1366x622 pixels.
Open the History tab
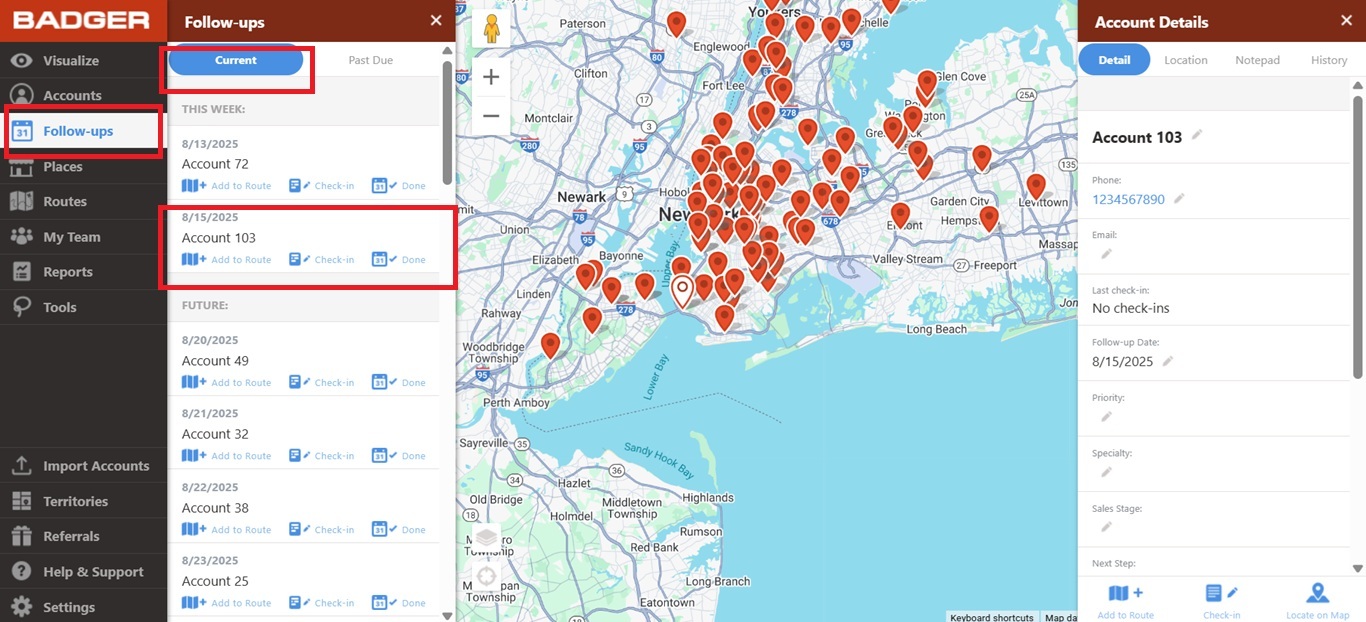coord(1329,60)
